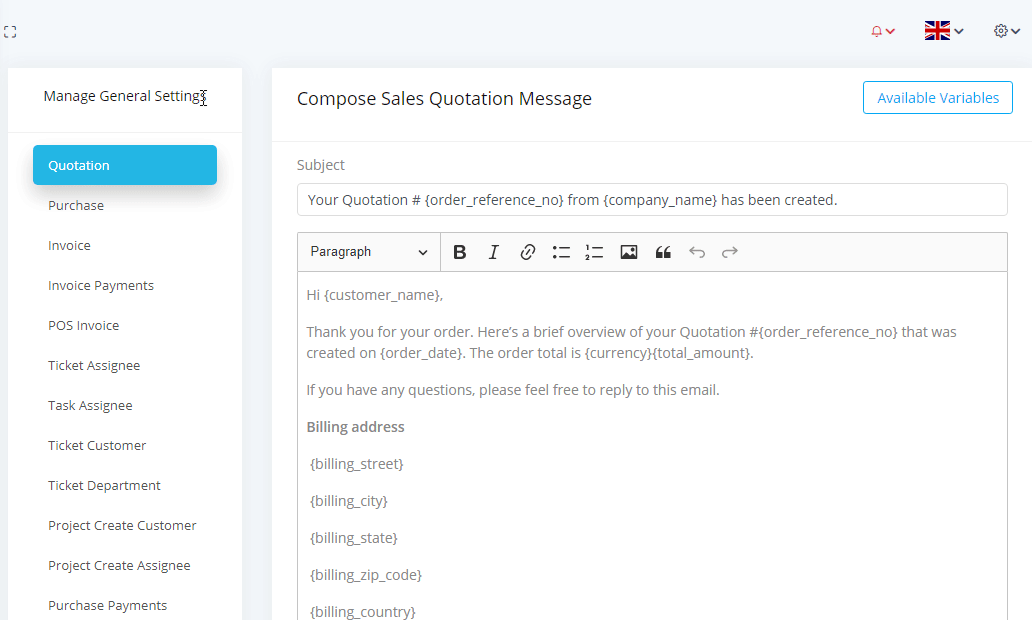Open the notifications bell dropdown
1032x620 pixels.
(882, 31)
